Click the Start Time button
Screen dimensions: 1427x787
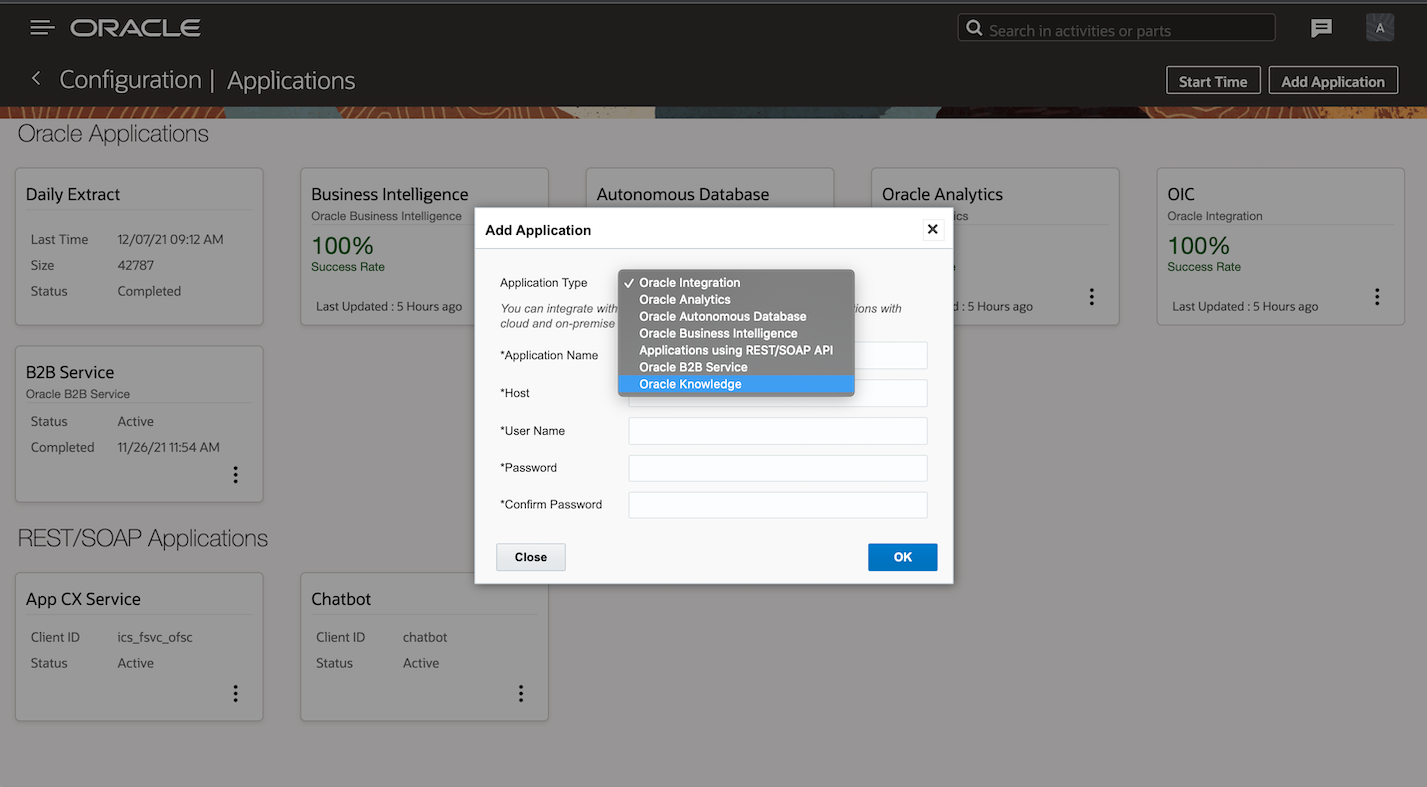tap(1212, 82)
